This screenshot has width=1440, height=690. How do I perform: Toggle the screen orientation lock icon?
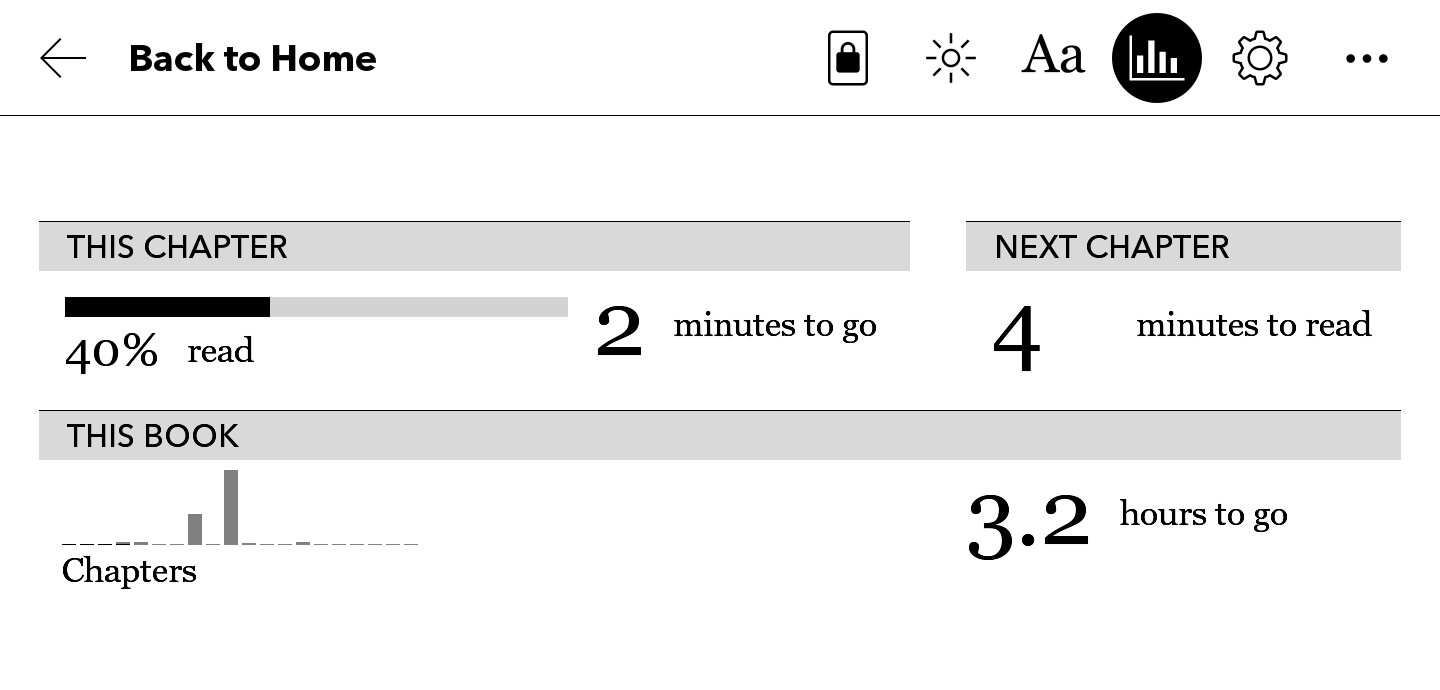tap(848, 59)
